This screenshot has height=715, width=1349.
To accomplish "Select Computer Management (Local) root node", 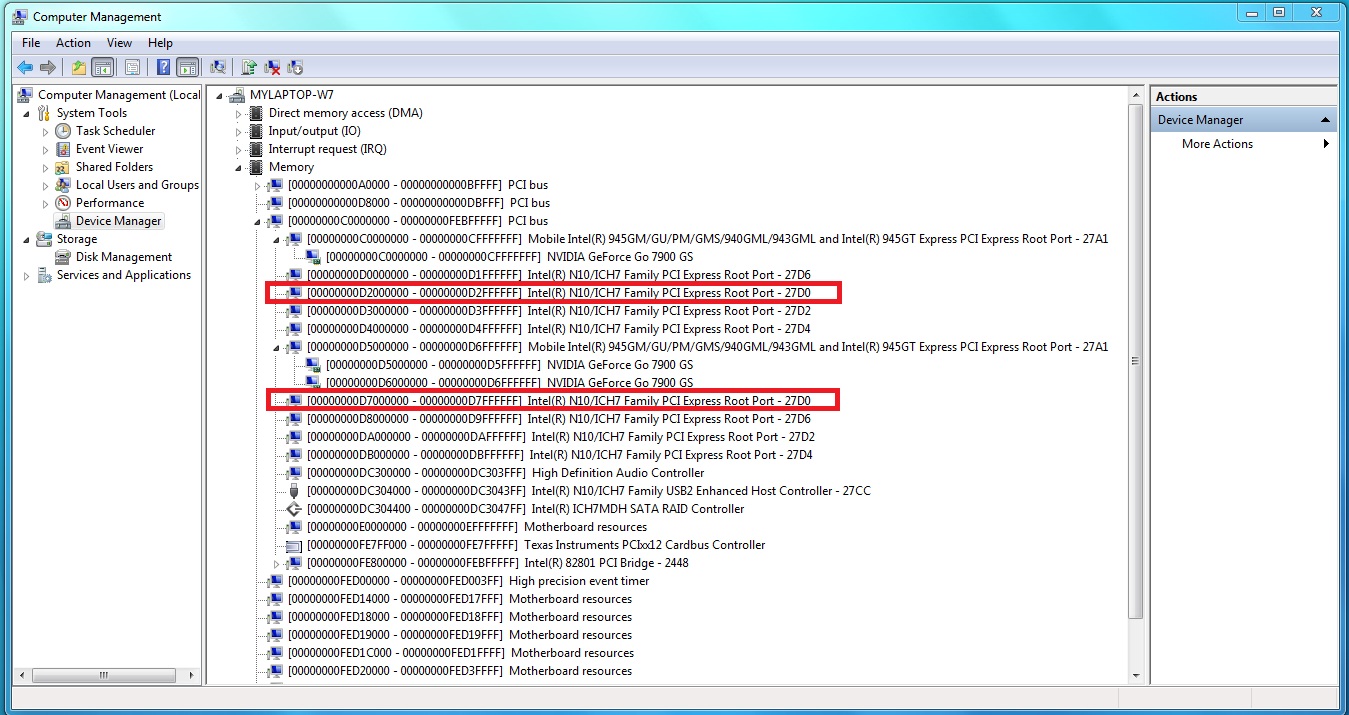I will pyautogui.click(x=119, y=95).
